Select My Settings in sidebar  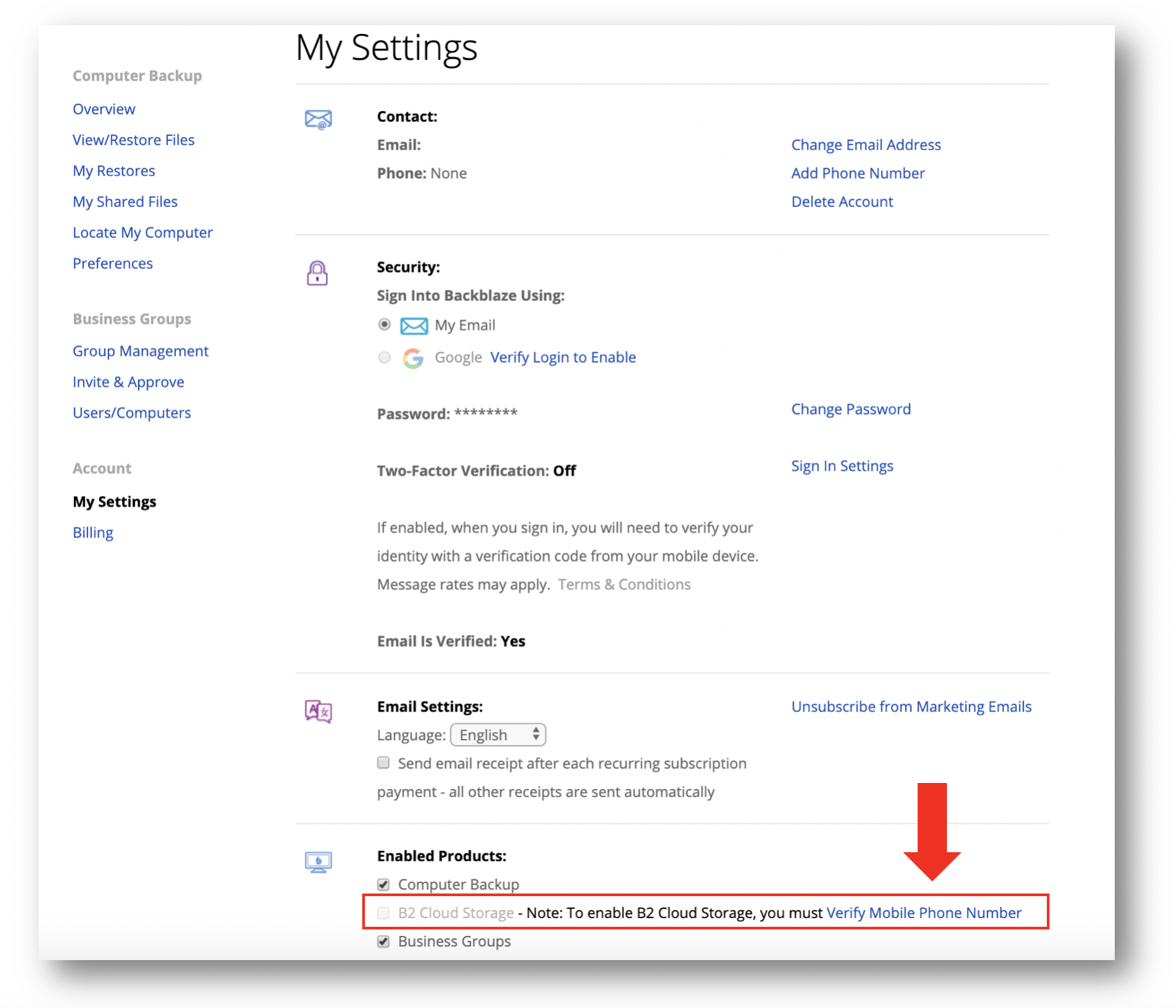pyautogui.click(x=115, y=501)
